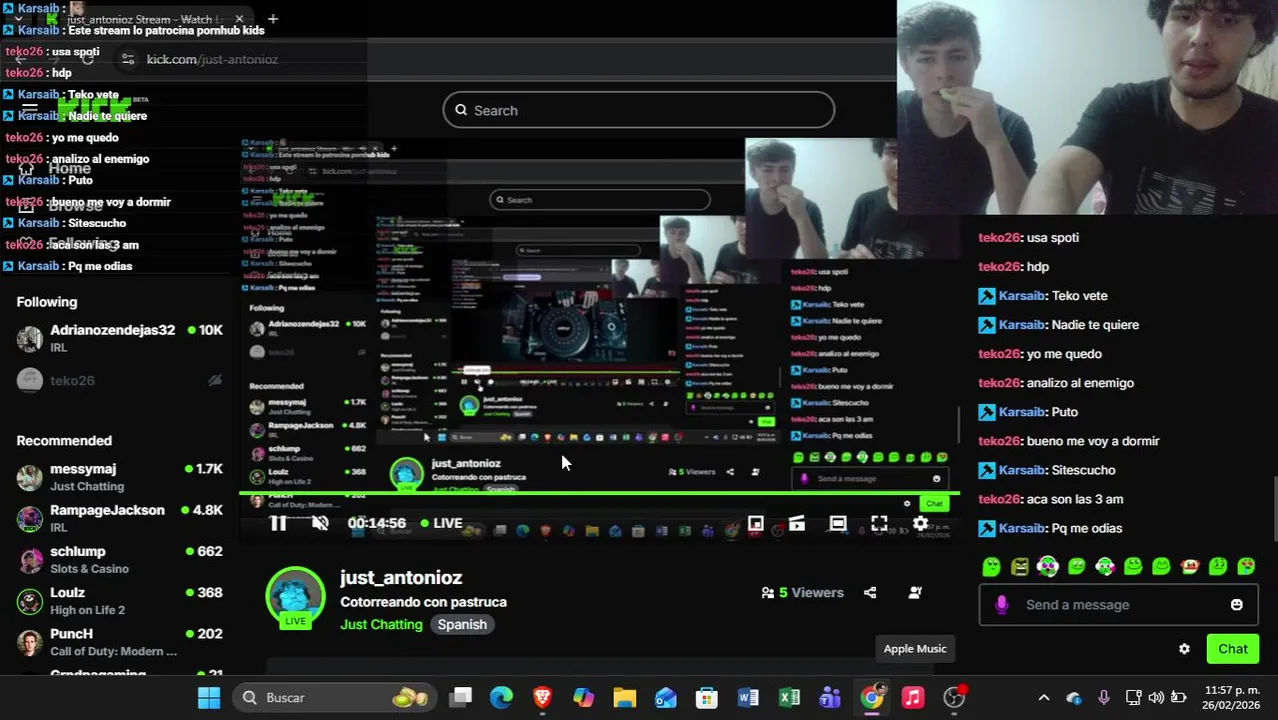The width and height of the screenshot is (1278, 720).
Task: Open PuncH Call of Duty channel
Action: pos(120,642)
